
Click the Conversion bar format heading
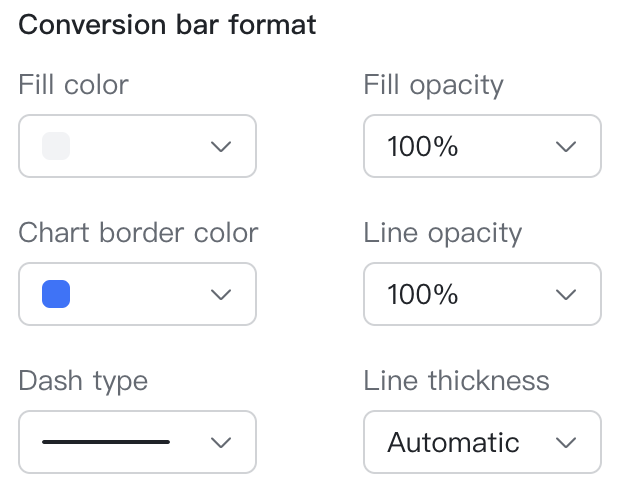167,24
